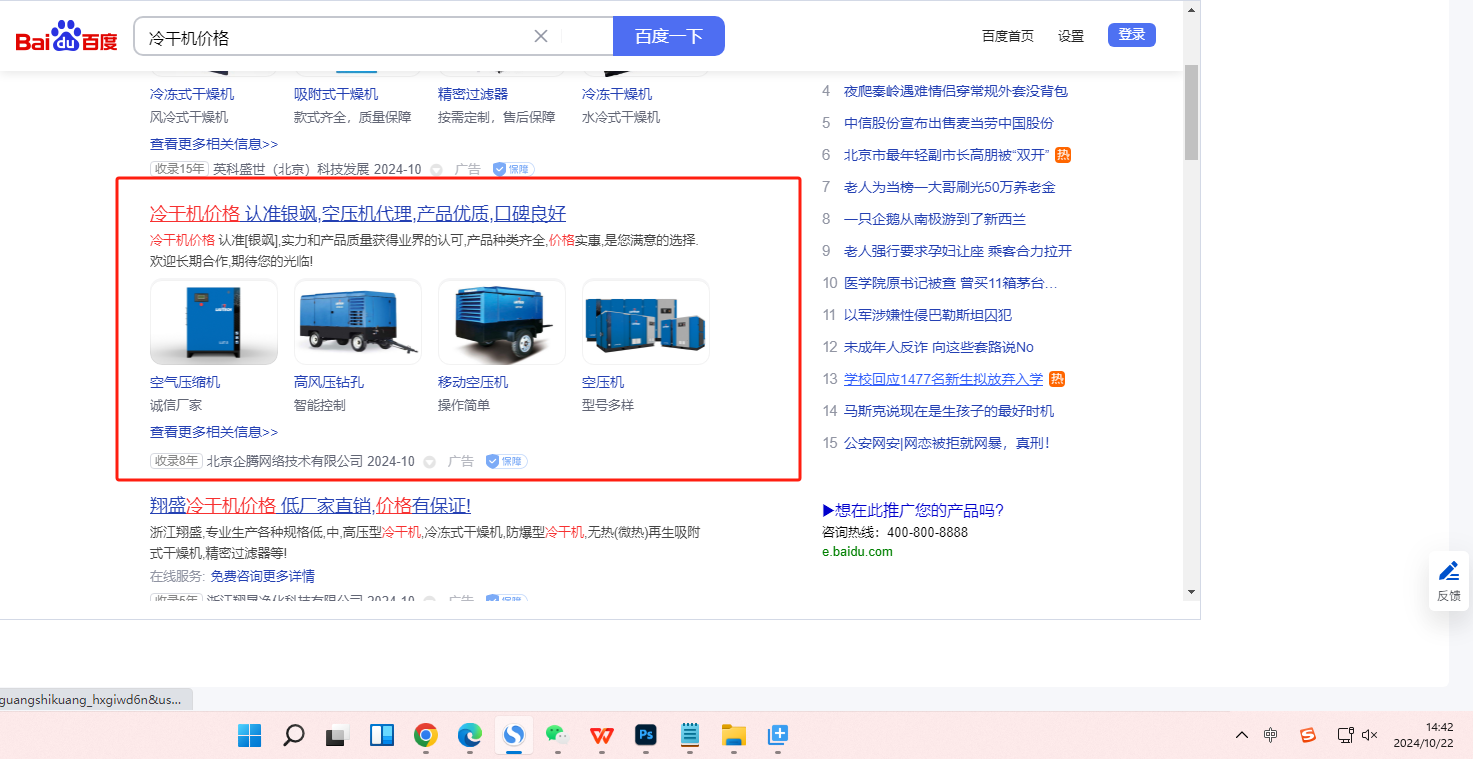1473x759 pixels.
Task: Click the 移动空压机 product thumbnail
Action: 502,322
